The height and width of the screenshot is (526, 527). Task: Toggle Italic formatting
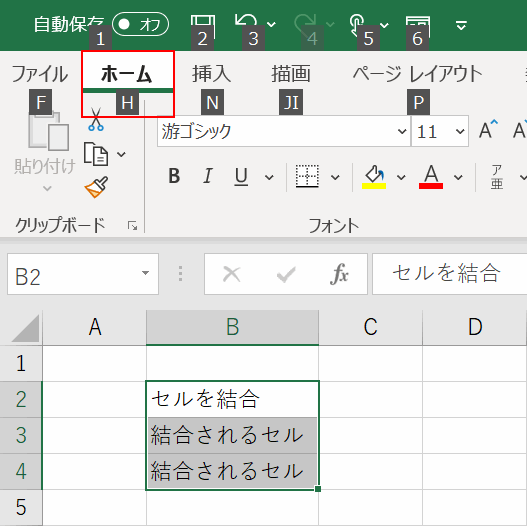(x=208, y=176)
